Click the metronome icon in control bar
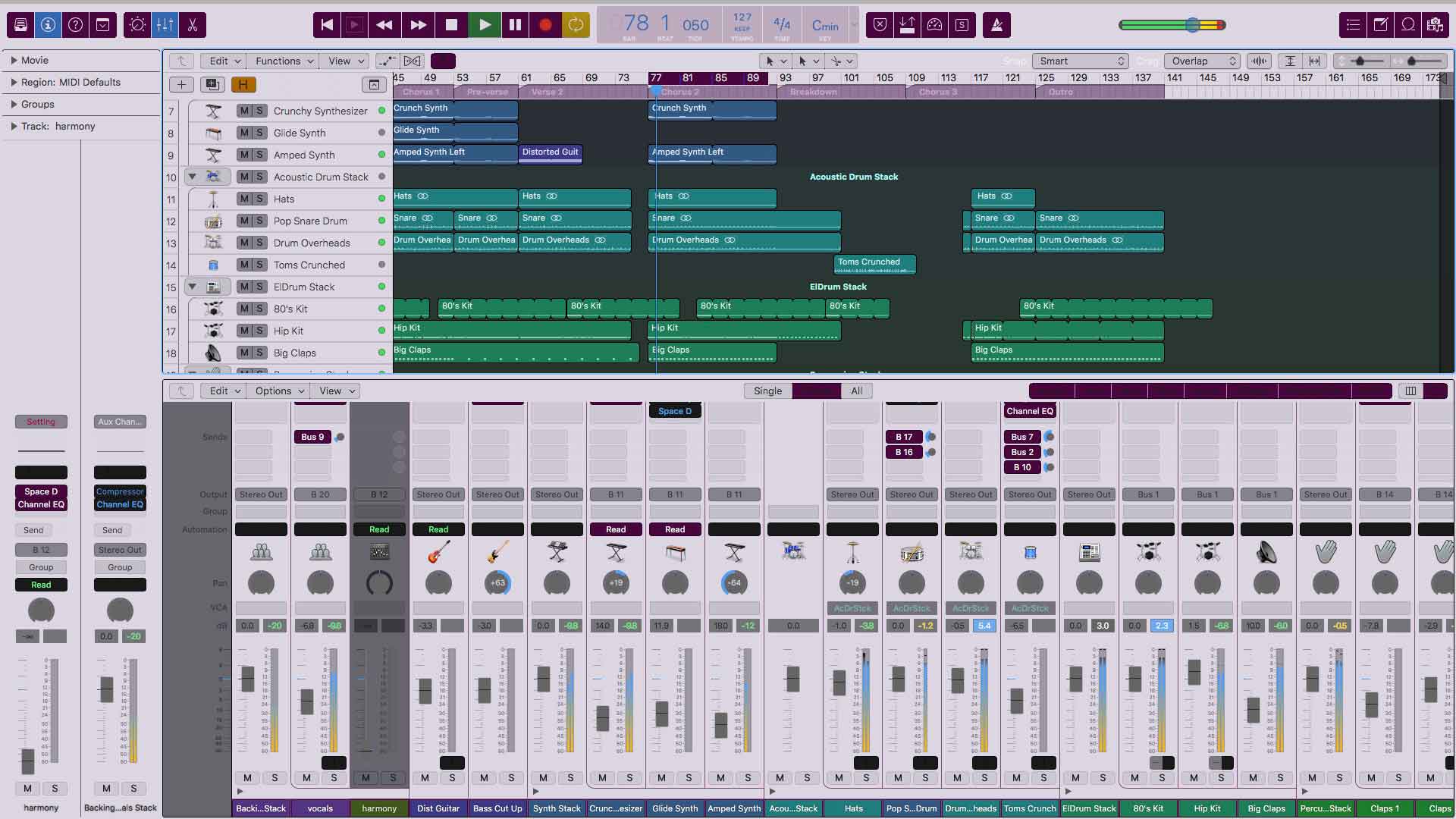The height and width of the screenshot is (819, 1456). pos(996,25)
